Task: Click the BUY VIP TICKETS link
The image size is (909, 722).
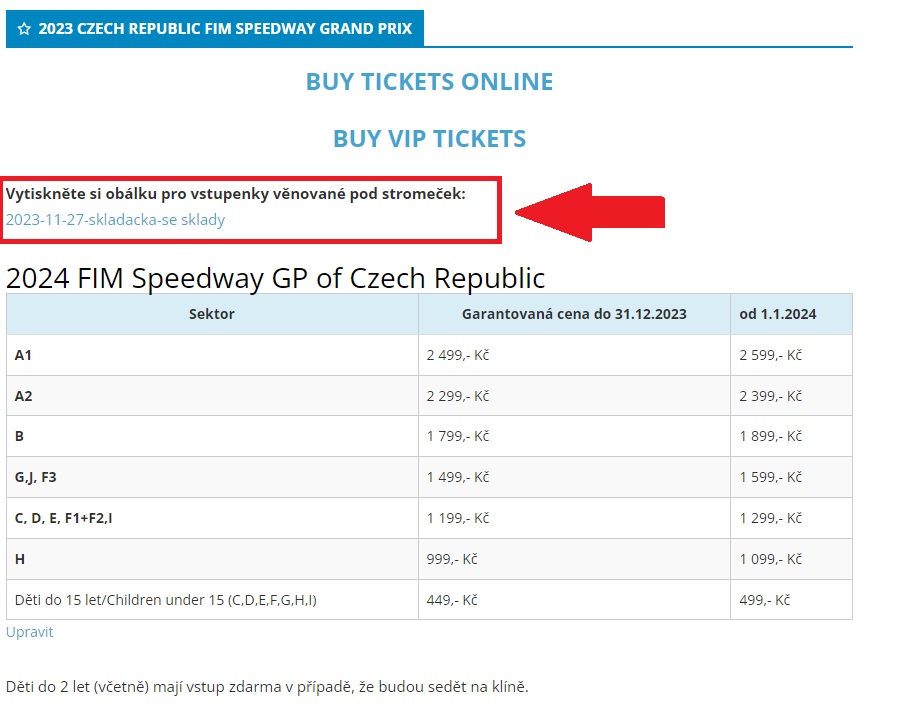Action: pyautogui.click(x=429, y=138)
